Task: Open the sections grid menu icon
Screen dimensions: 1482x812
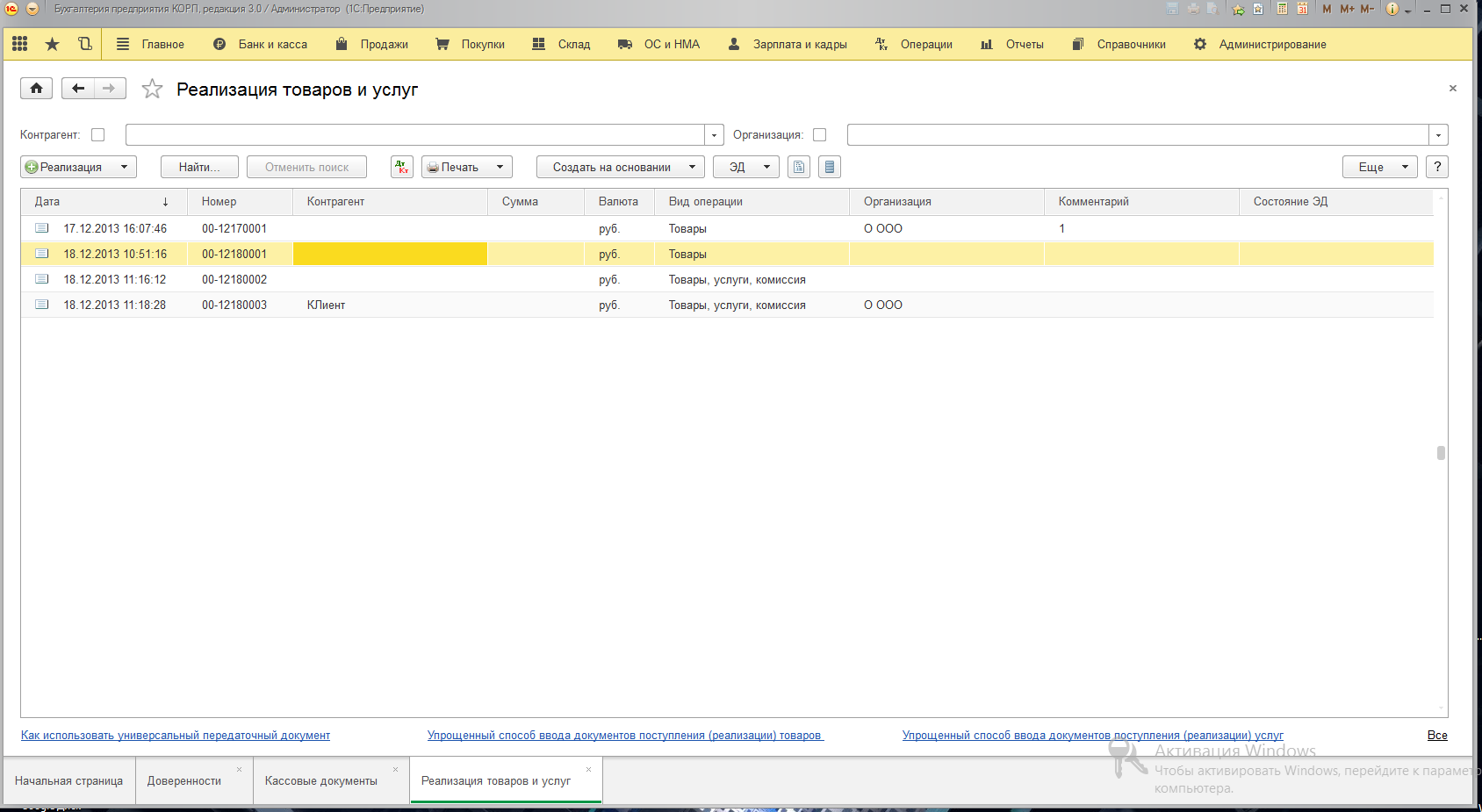Action: point(20,44)
